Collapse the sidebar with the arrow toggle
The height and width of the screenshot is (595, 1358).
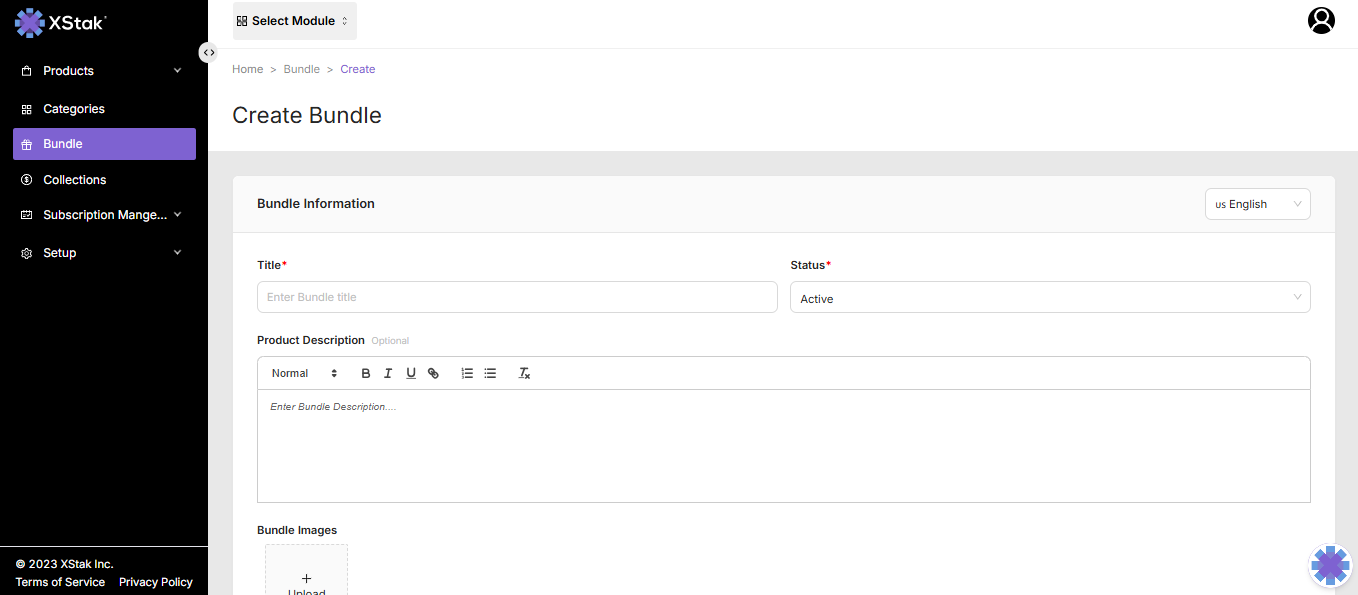coord(208,52)
